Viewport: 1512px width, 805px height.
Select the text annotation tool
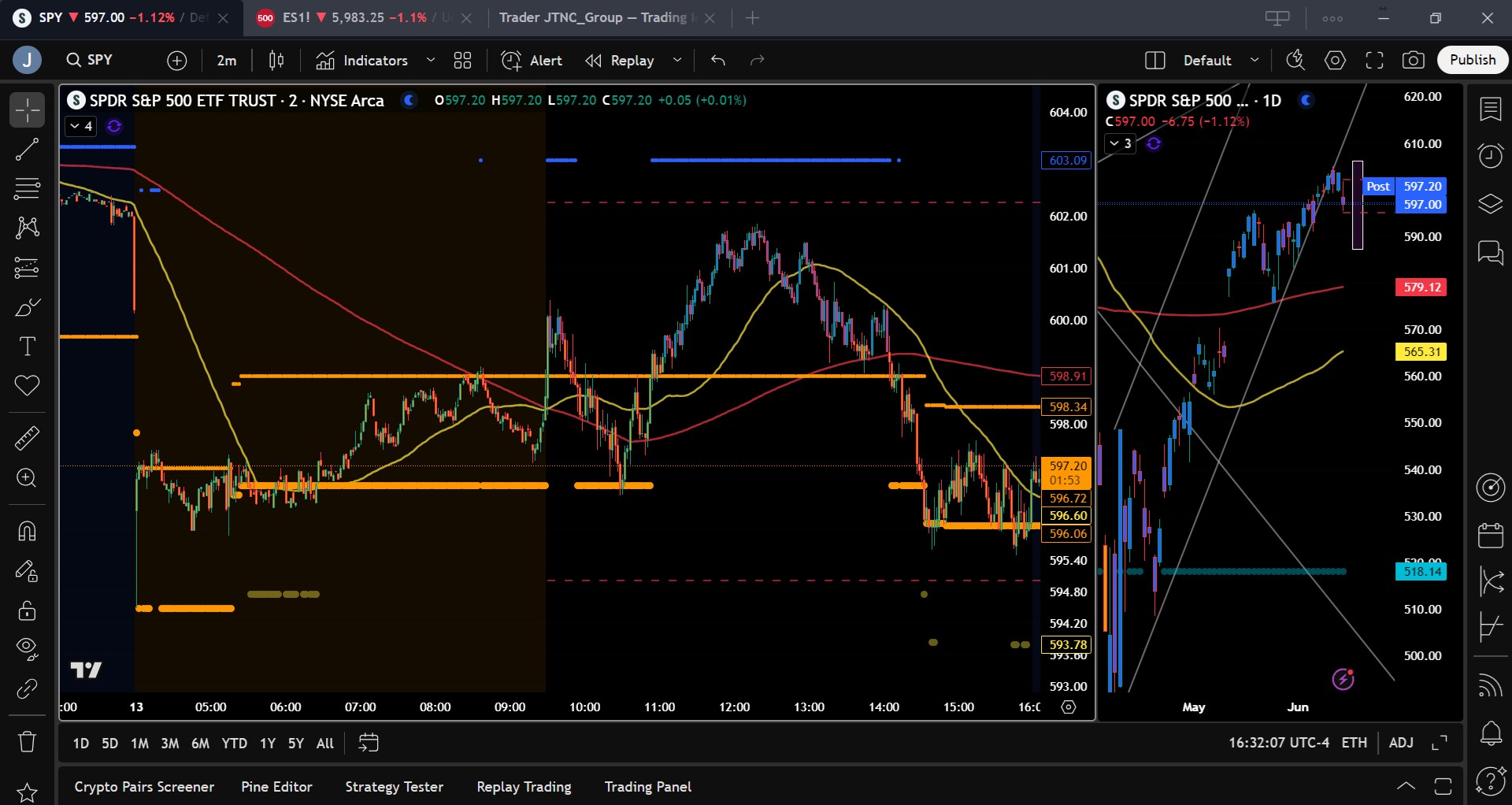coord(27,346)
